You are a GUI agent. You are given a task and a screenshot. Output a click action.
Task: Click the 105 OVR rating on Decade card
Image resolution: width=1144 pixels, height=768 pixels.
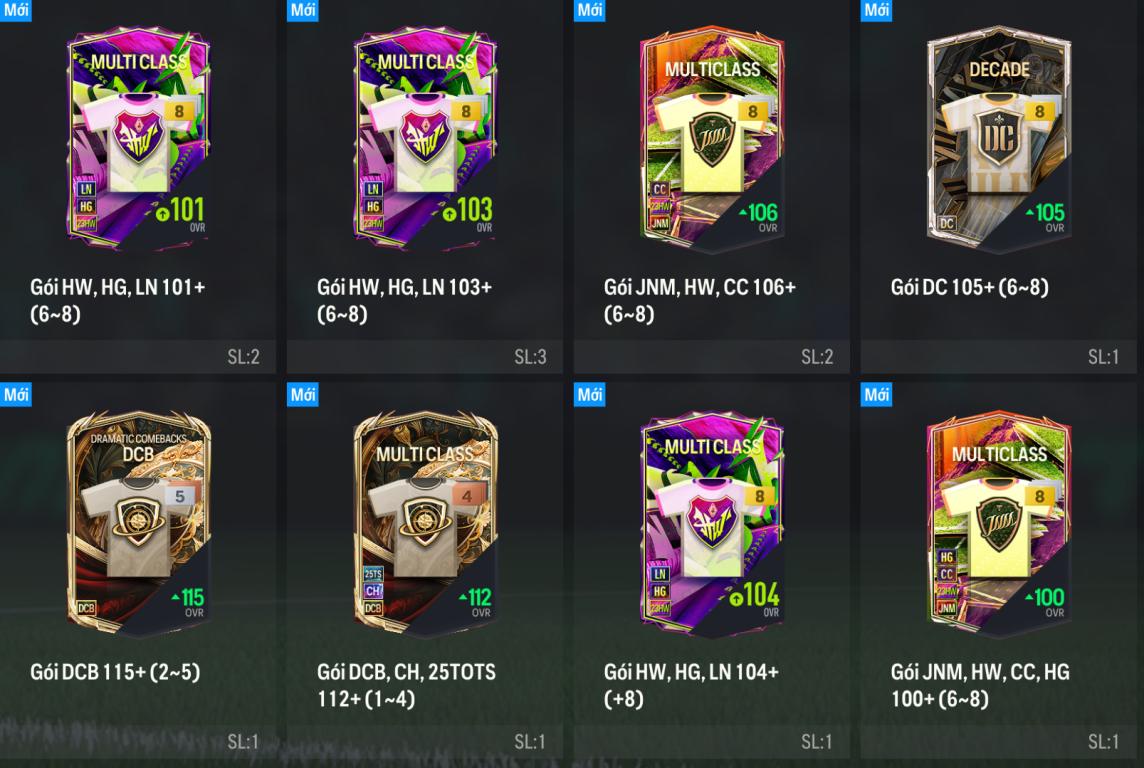click(1046, 213)
